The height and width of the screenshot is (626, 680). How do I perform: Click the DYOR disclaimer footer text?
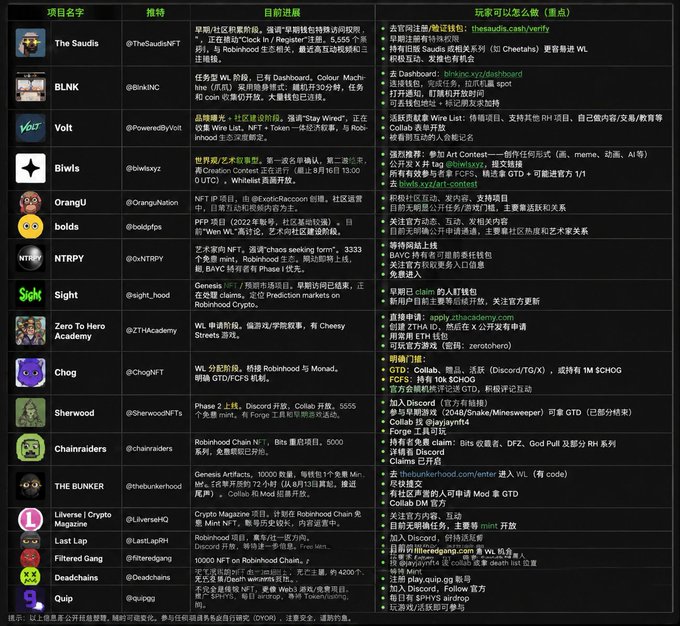[180, 618]
